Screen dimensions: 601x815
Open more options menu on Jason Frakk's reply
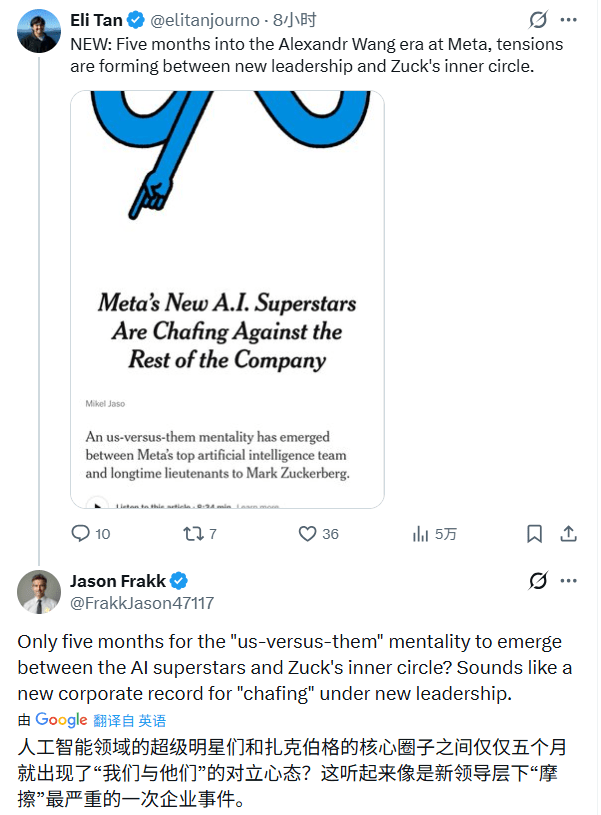569,581
